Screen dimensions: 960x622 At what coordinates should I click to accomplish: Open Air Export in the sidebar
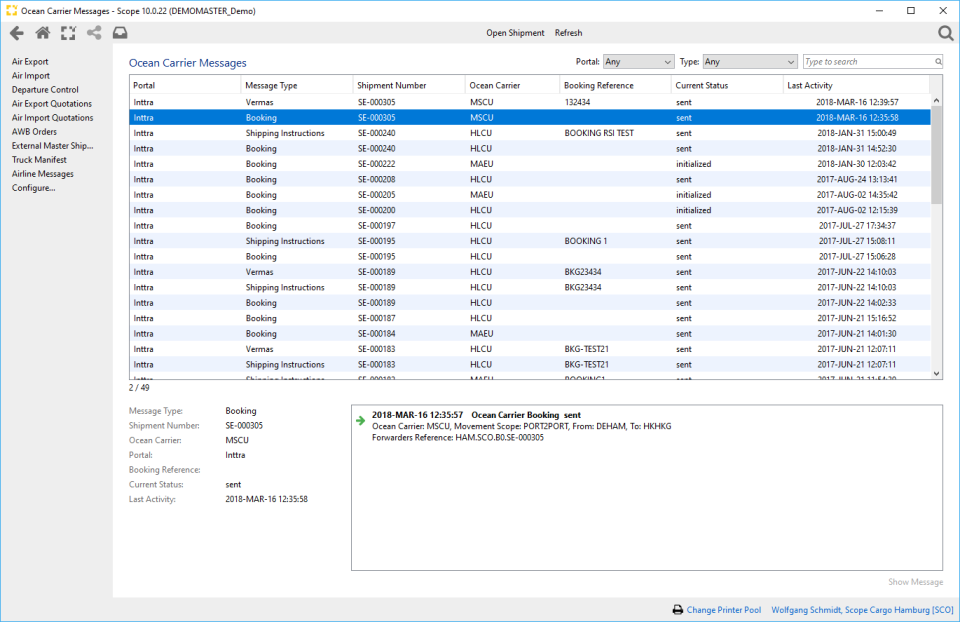tap(30, 62)
